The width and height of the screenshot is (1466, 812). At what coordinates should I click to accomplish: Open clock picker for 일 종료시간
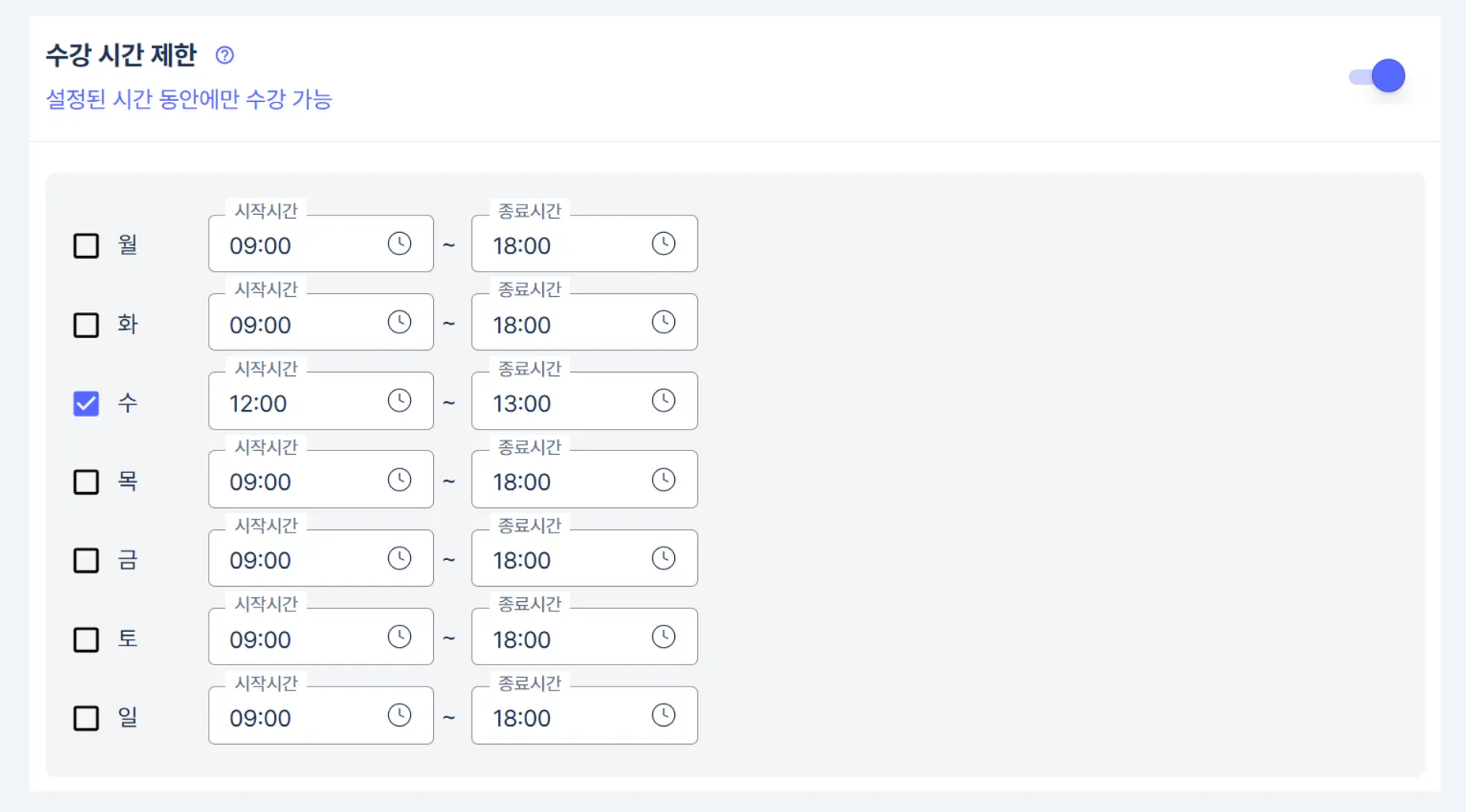(663, 716)
